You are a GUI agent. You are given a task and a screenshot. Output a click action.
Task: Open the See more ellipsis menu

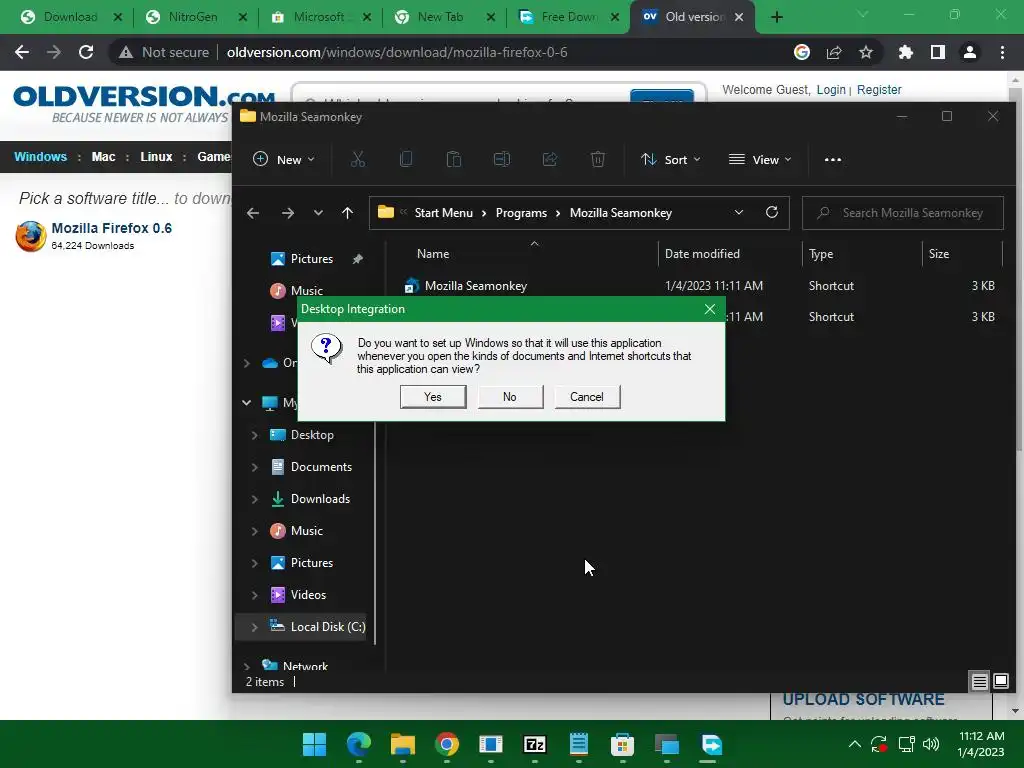(833, 159)
